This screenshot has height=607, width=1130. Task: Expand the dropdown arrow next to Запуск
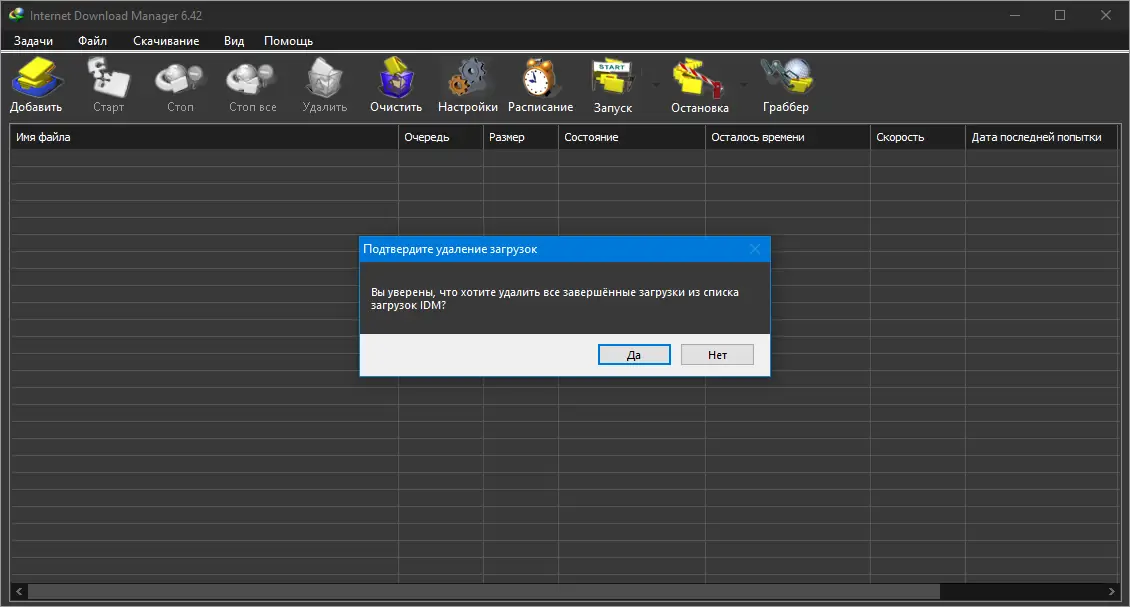pyautogui.click(x=656, y=84)
